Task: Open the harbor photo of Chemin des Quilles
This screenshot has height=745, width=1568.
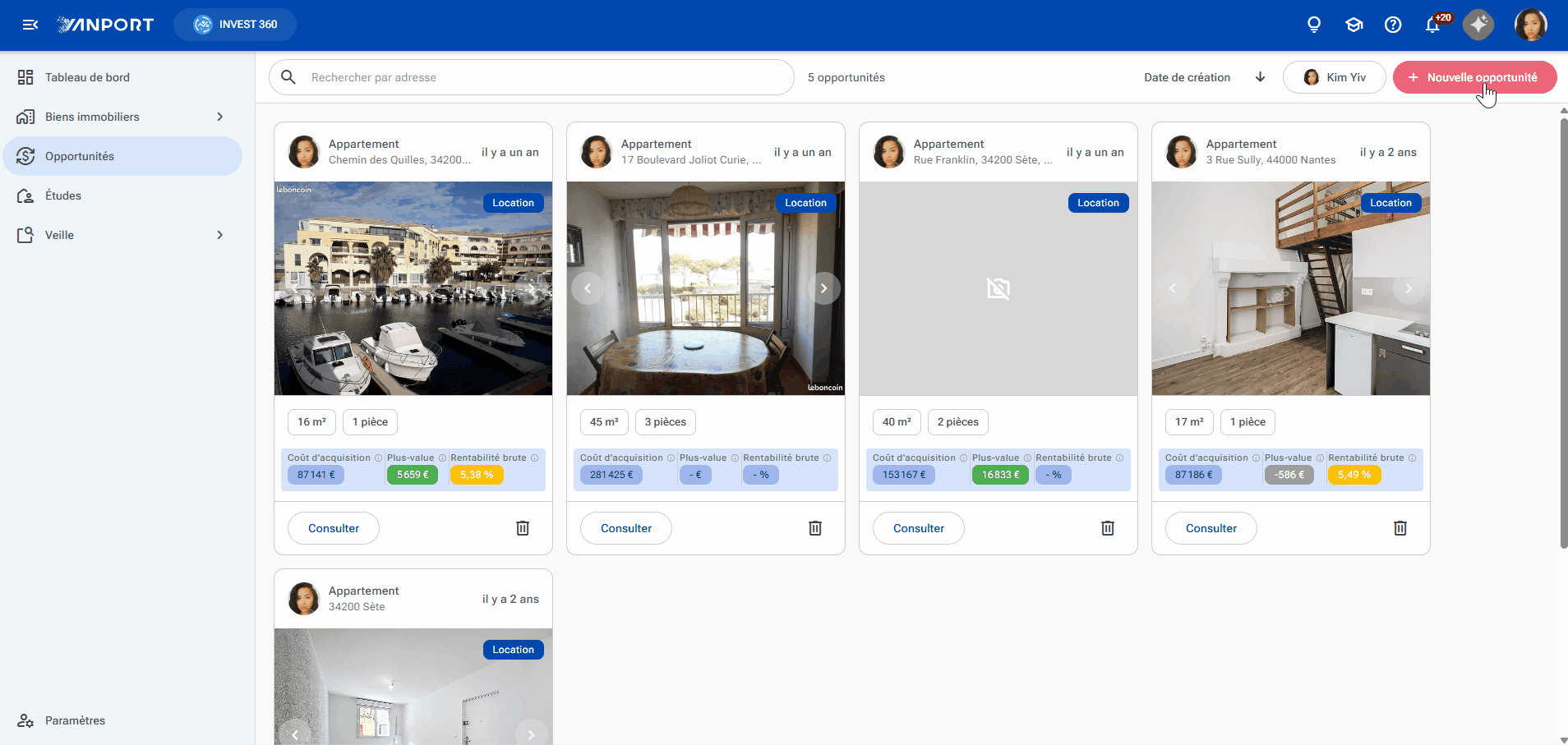Action: coord(413,288)
